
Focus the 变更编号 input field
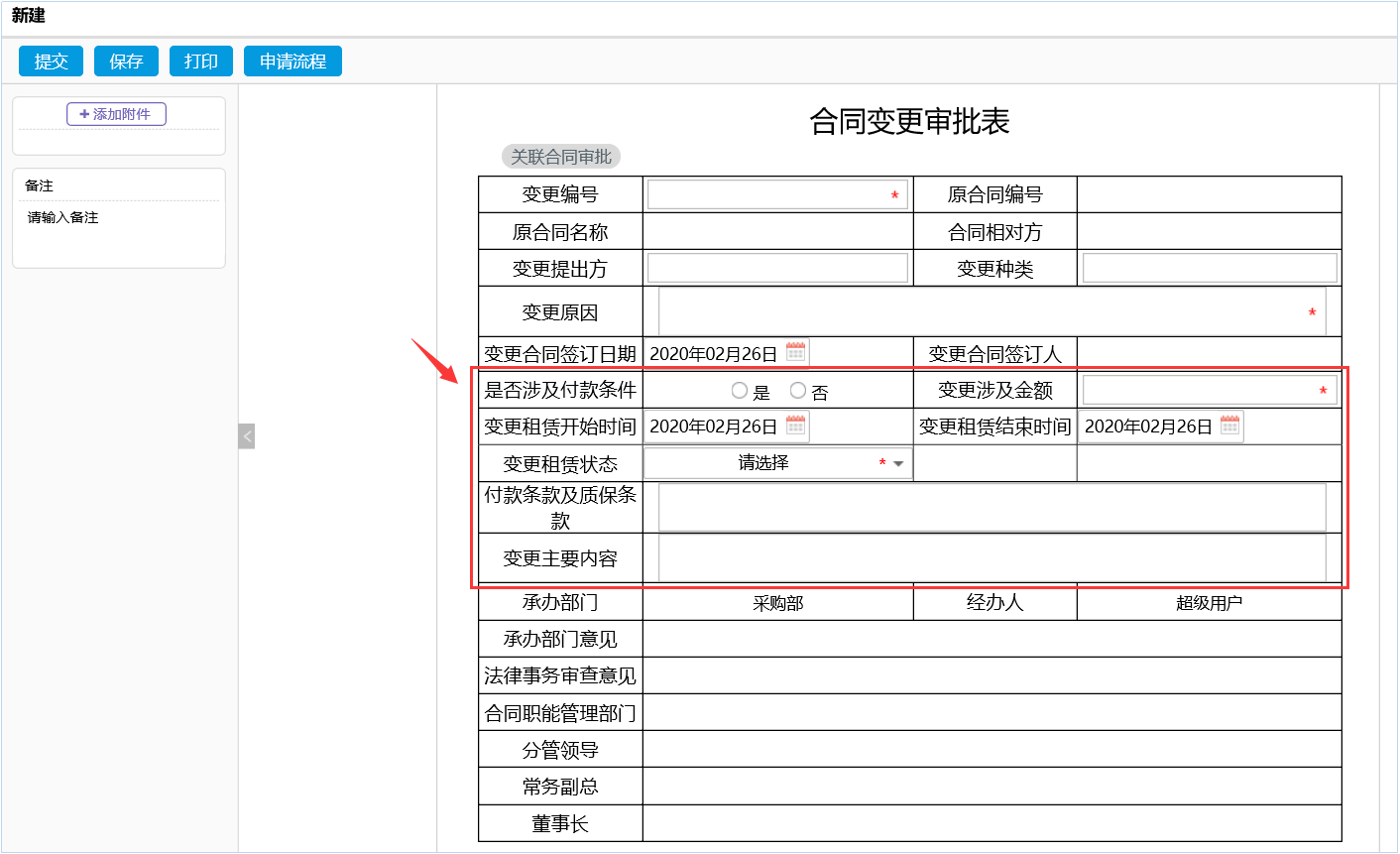768,194
